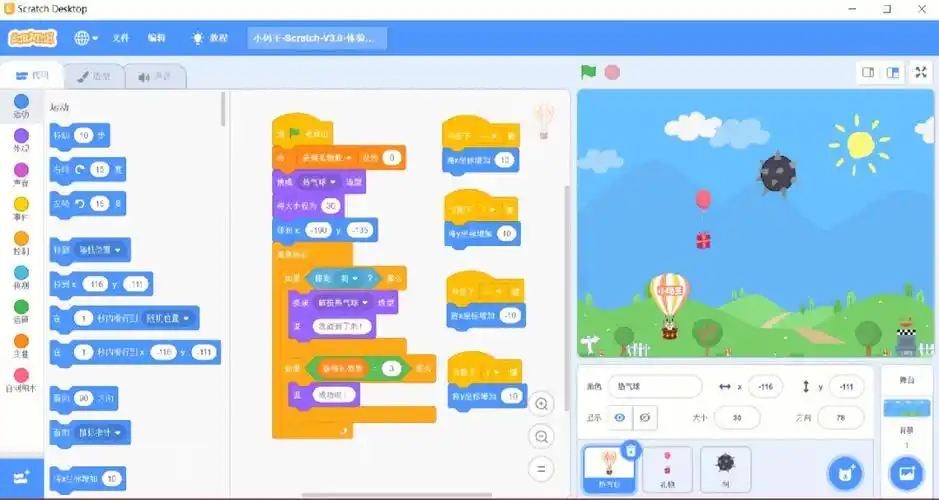Select the stage backdrop thumbnail

click(907, 409)
